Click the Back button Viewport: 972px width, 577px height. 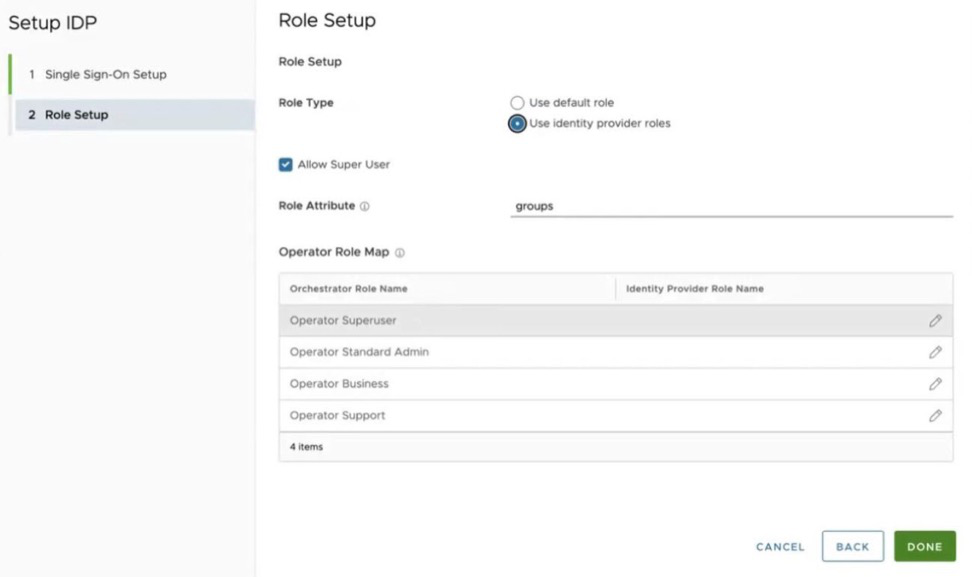tap(852, 547)
